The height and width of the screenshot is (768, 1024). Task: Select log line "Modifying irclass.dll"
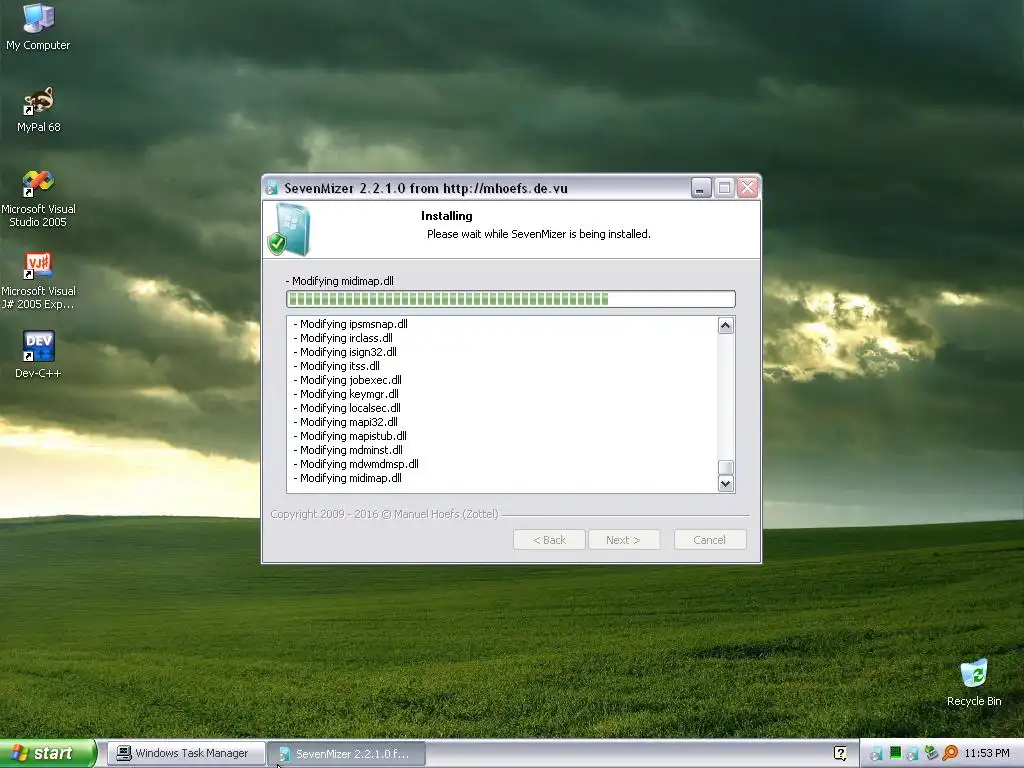pos(344,338)
